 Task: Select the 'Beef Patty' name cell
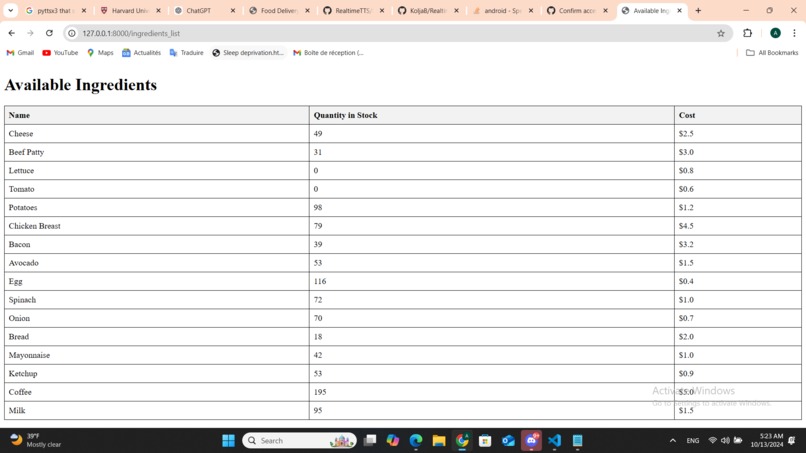click(157, 152)
